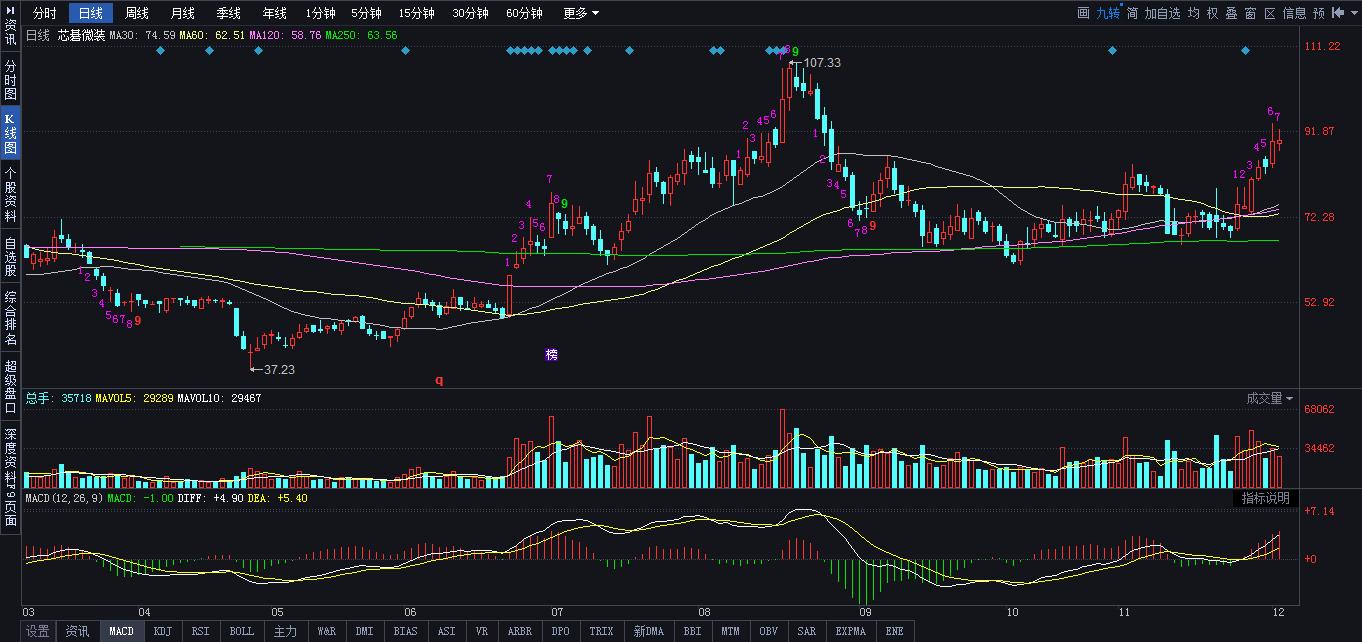The image size is (1362, 642).
Task: Click the 画 drawing tool icon
Action: pos(1083,13)
